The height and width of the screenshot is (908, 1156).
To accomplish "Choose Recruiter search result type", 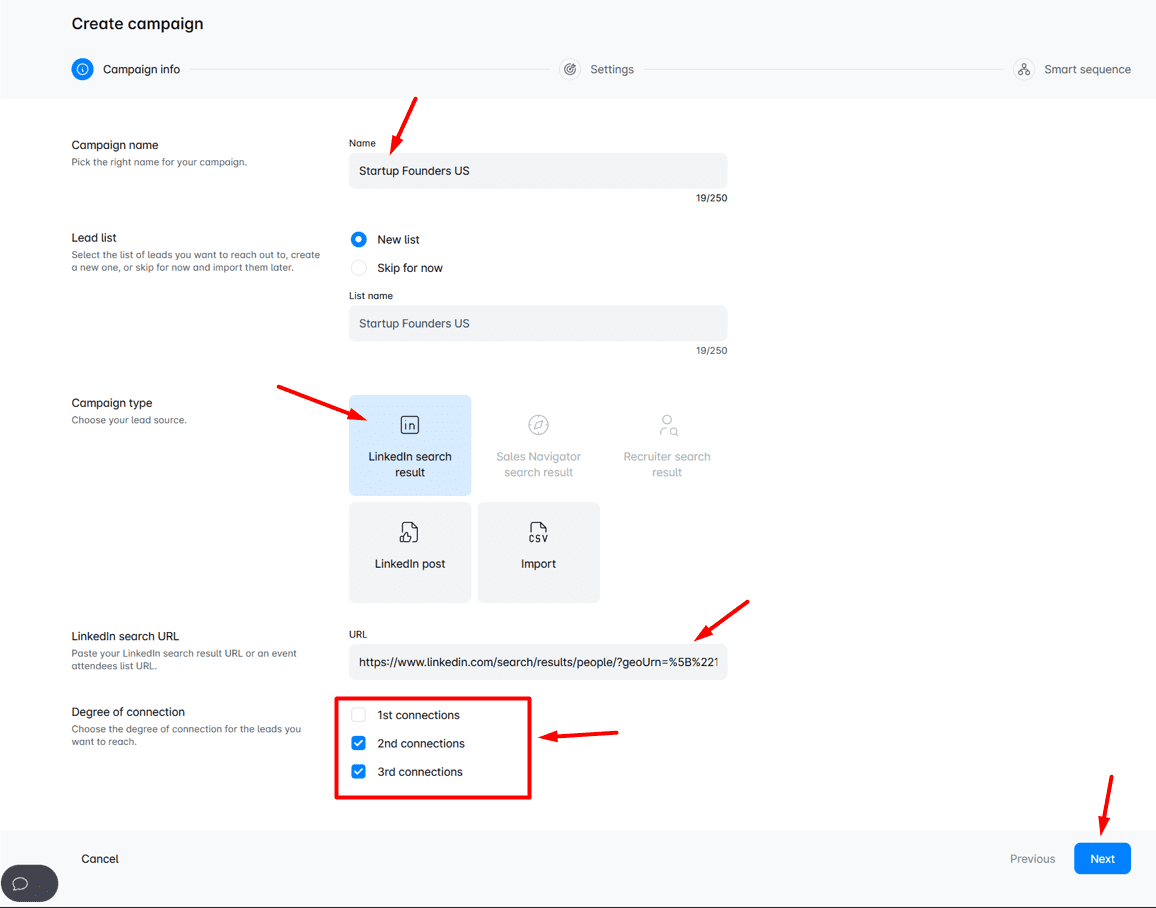I will click(667, 445).
